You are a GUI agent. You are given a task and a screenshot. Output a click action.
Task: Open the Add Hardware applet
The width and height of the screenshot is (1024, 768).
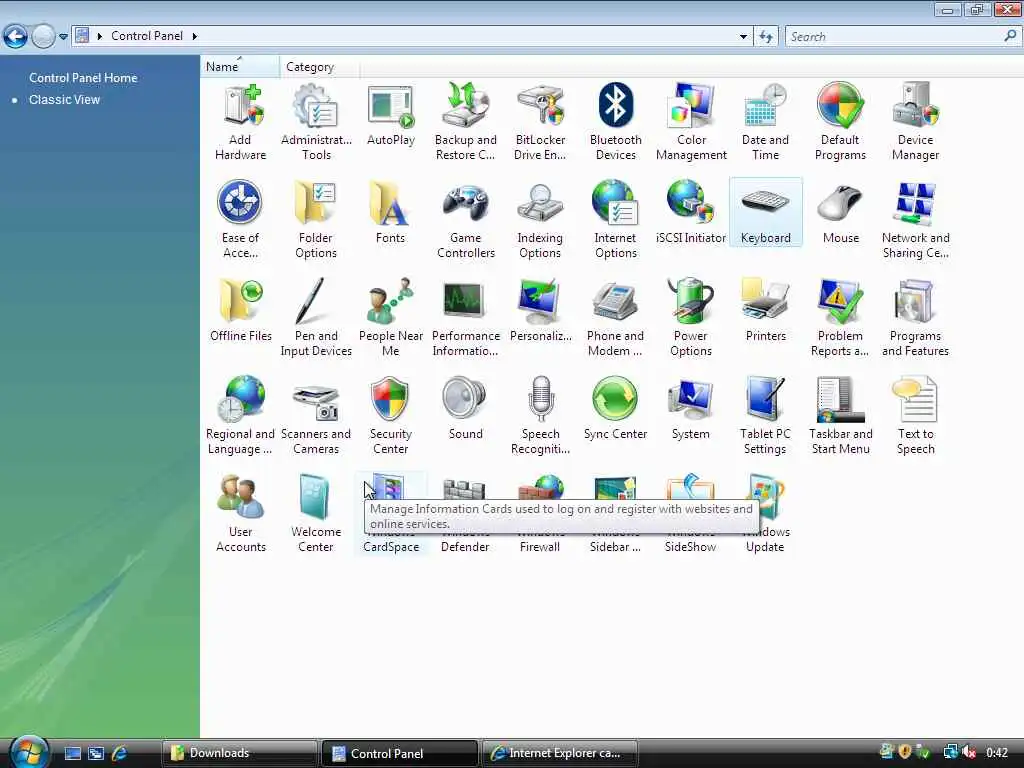pos(240,122)
